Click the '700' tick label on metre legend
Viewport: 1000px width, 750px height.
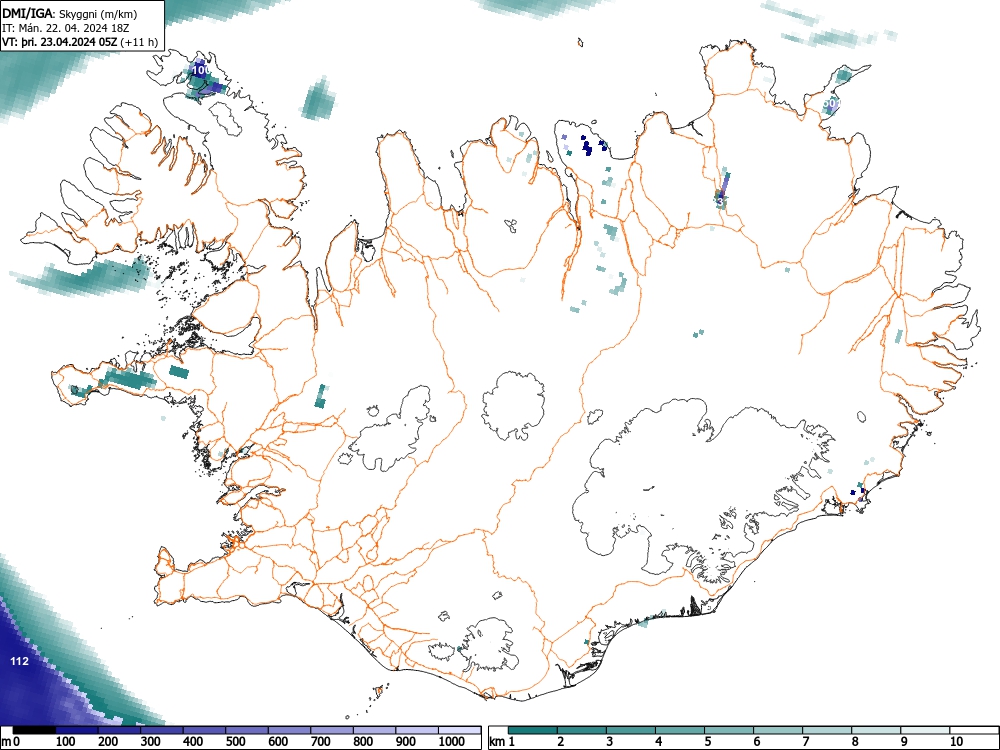tap(320, 742)
